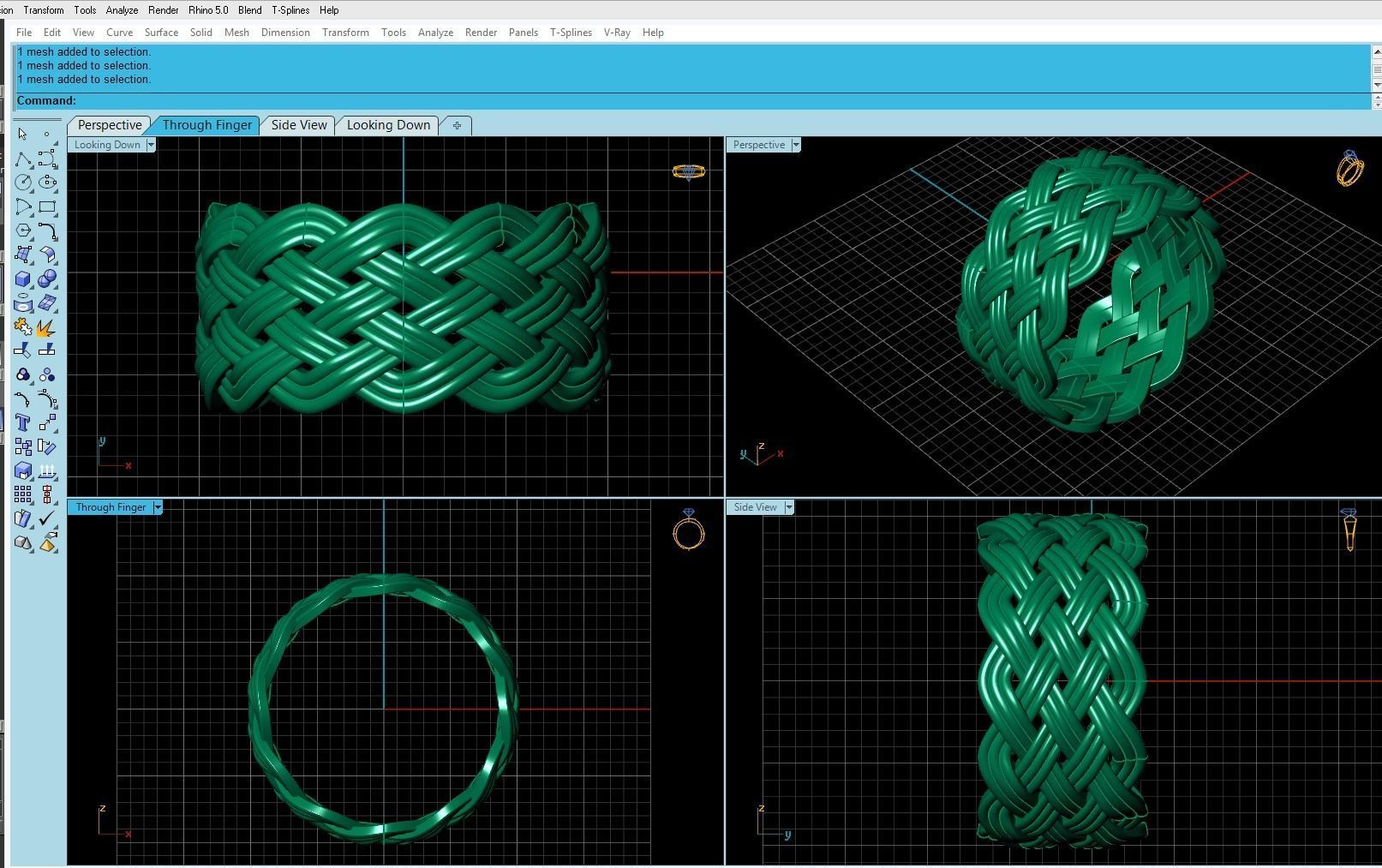The width and height of the screenshot is (1382, 868).
Task: Switch to the Through Finger tab
Action: [207, 125]
